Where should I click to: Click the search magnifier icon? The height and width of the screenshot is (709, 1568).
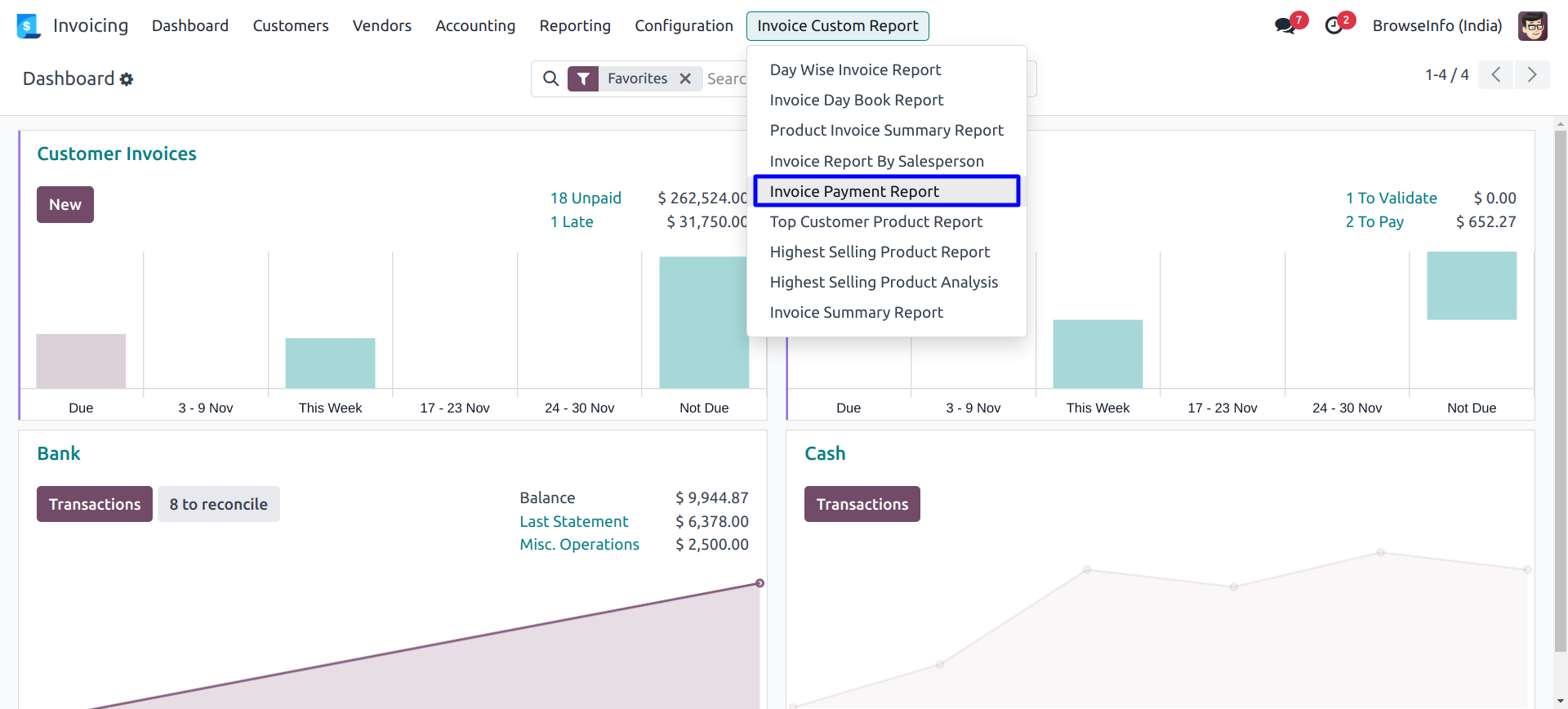tap(551, 78)
